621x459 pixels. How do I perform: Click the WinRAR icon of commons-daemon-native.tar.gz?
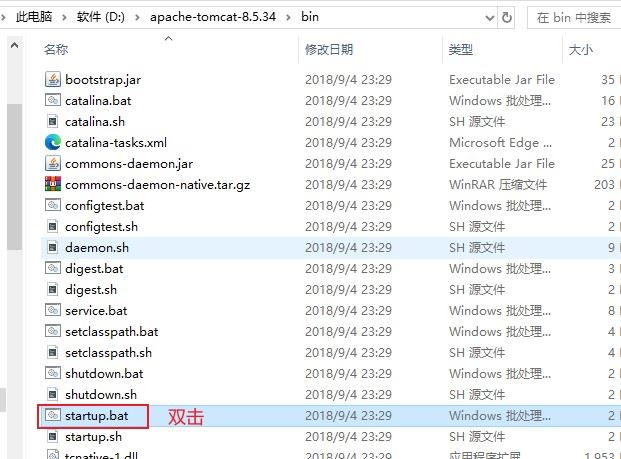point(53,184)
